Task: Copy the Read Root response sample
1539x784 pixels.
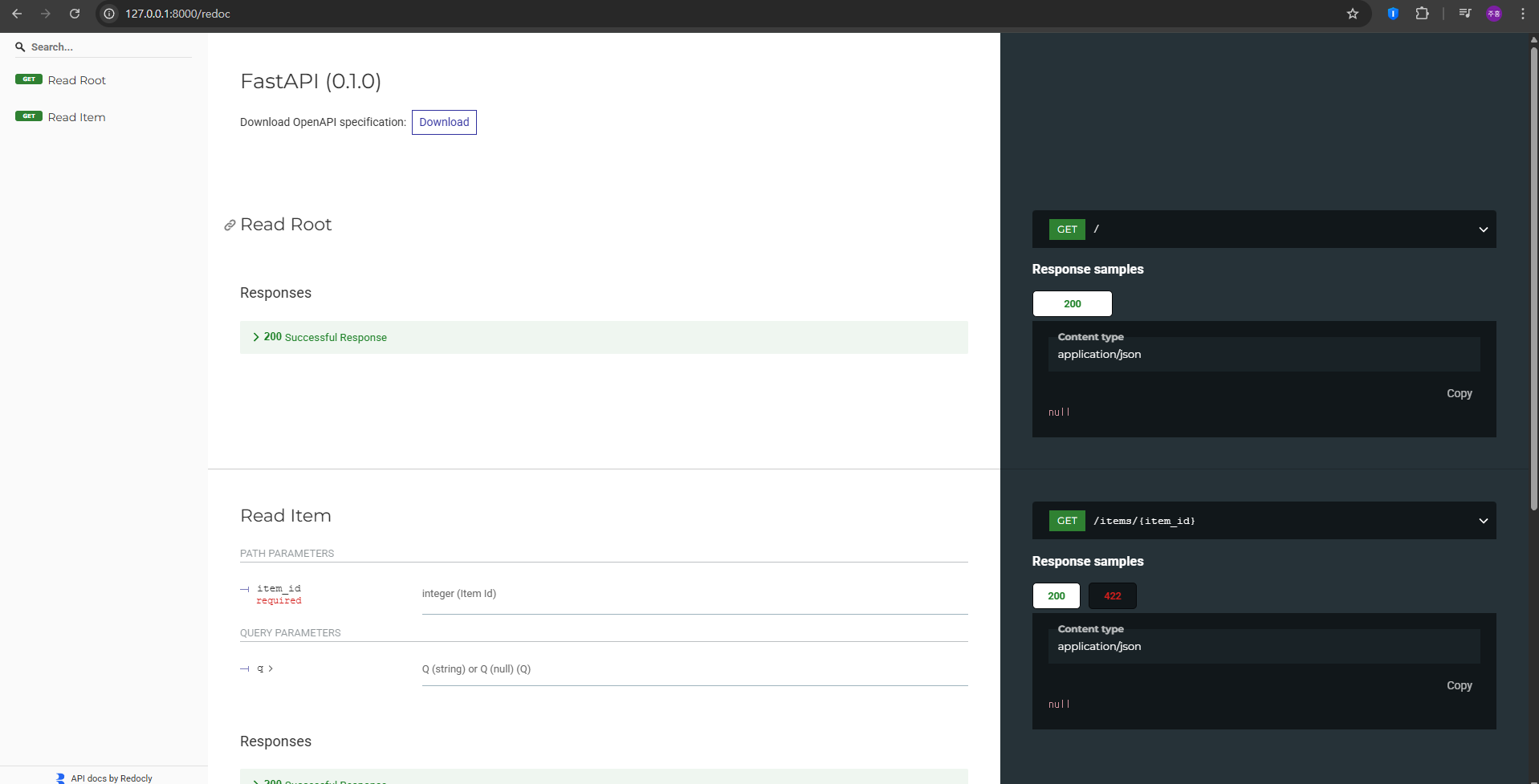Action: 1460,393
